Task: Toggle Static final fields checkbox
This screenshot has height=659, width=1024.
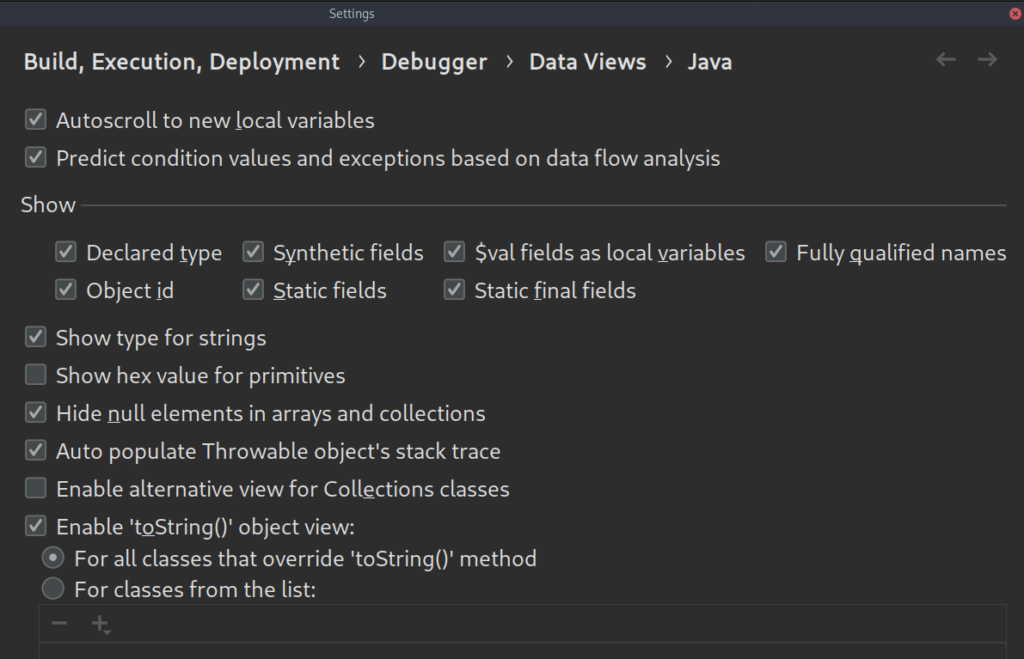Action: (x=454, y=290)
